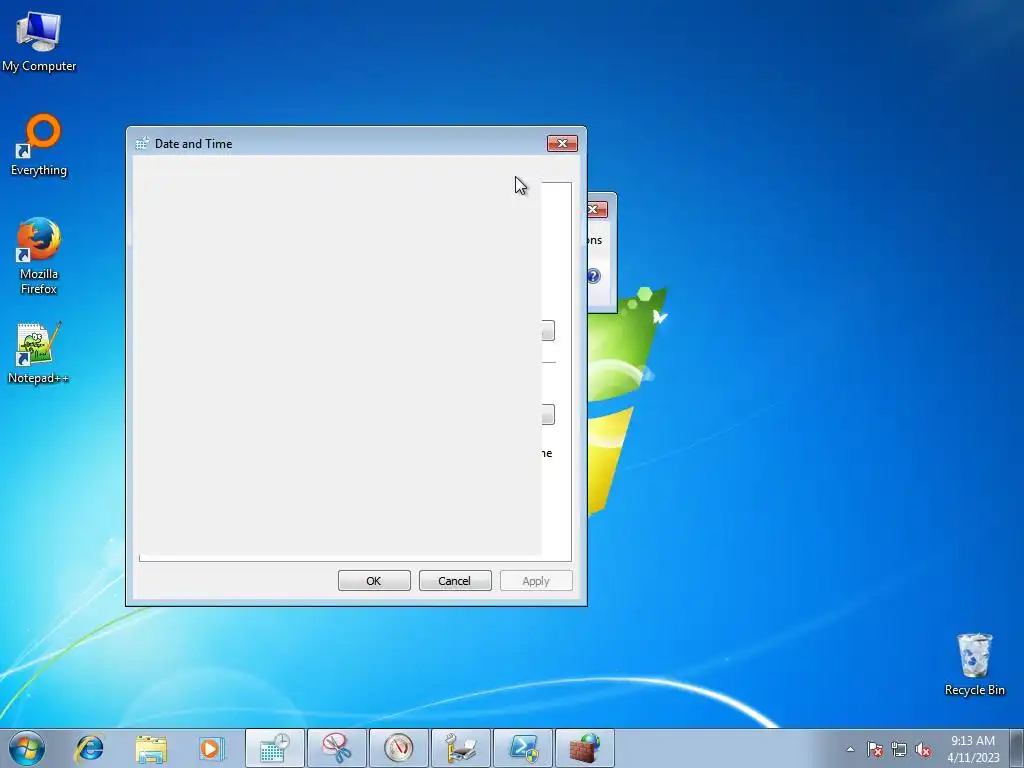The image size is (1024, 768).
Task: Cancel the Date and Time dialog
Action: pyautogui.click(x=455, y=581)
